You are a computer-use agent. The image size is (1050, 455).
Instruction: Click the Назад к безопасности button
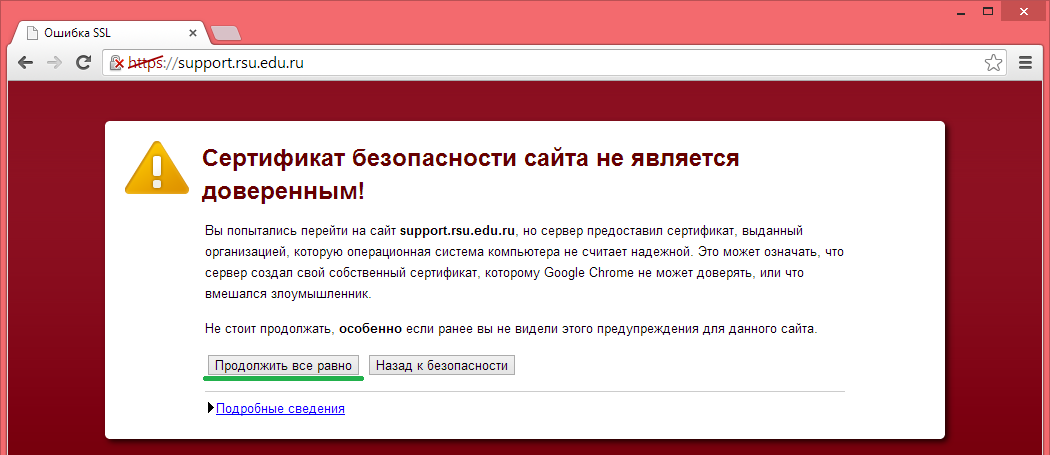(x=442, y=365)
